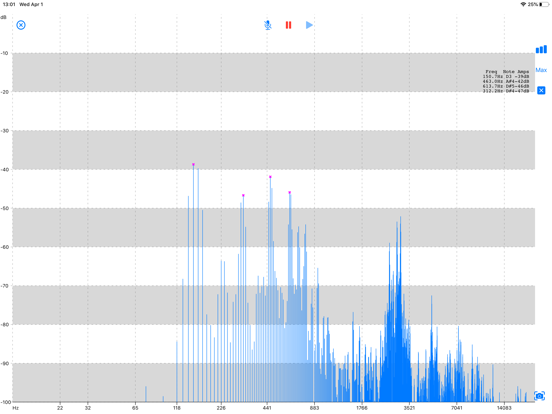Select the 150.7Hz D3 peak row
This screenshot has width=552, height=414.
tap(506, 76)
